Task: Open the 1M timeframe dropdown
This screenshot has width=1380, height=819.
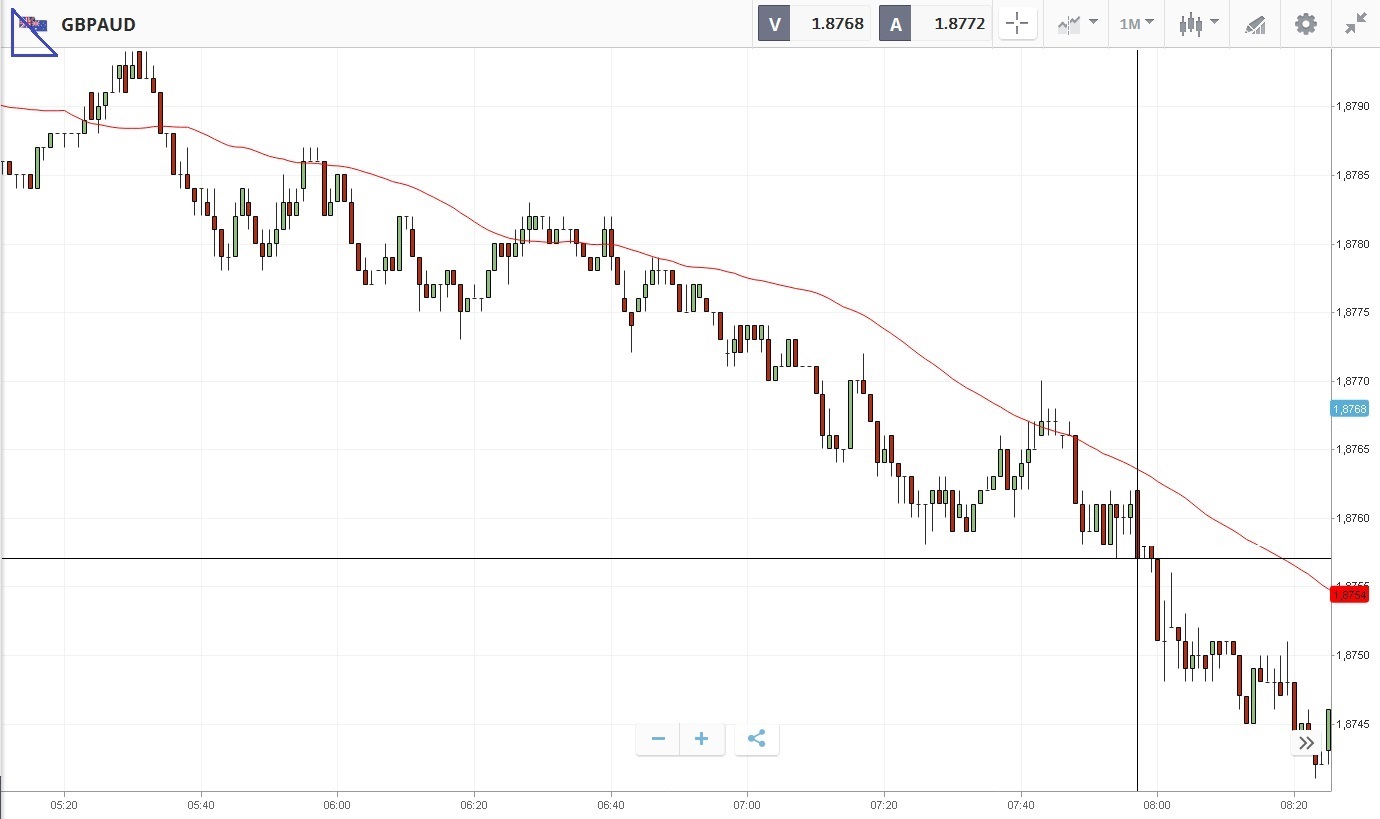Action: tap(1136, 24)
